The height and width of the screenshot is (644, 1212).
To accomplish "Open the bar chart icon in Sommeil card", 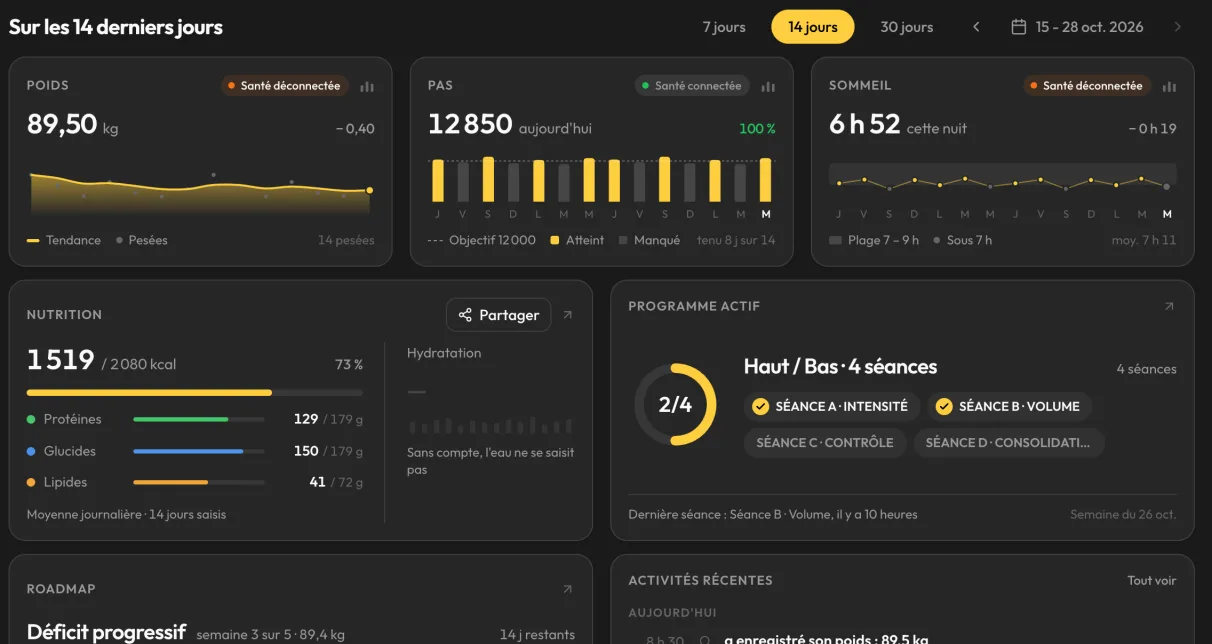I will (1169, 86).
